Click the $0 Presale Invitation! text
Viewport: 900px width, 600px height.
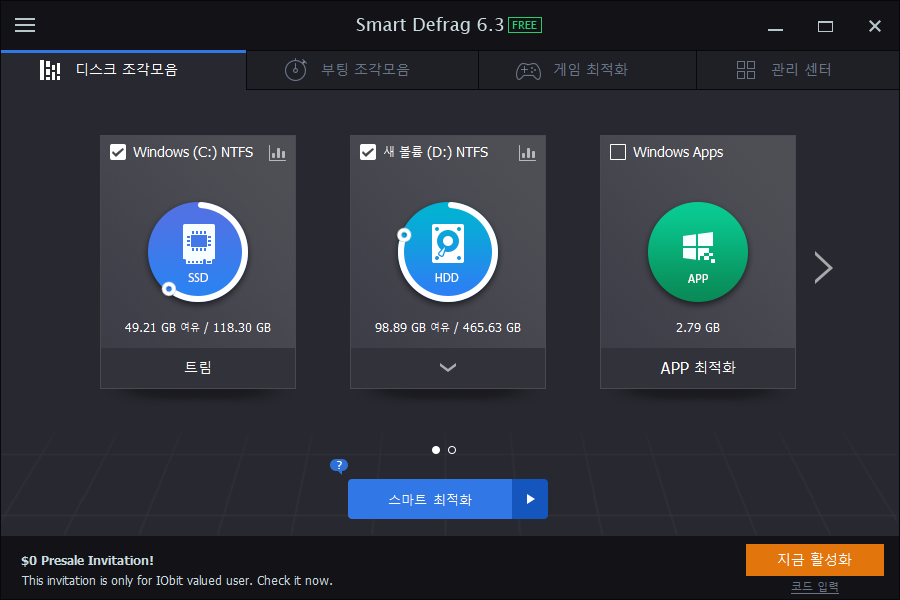point(87,561)
